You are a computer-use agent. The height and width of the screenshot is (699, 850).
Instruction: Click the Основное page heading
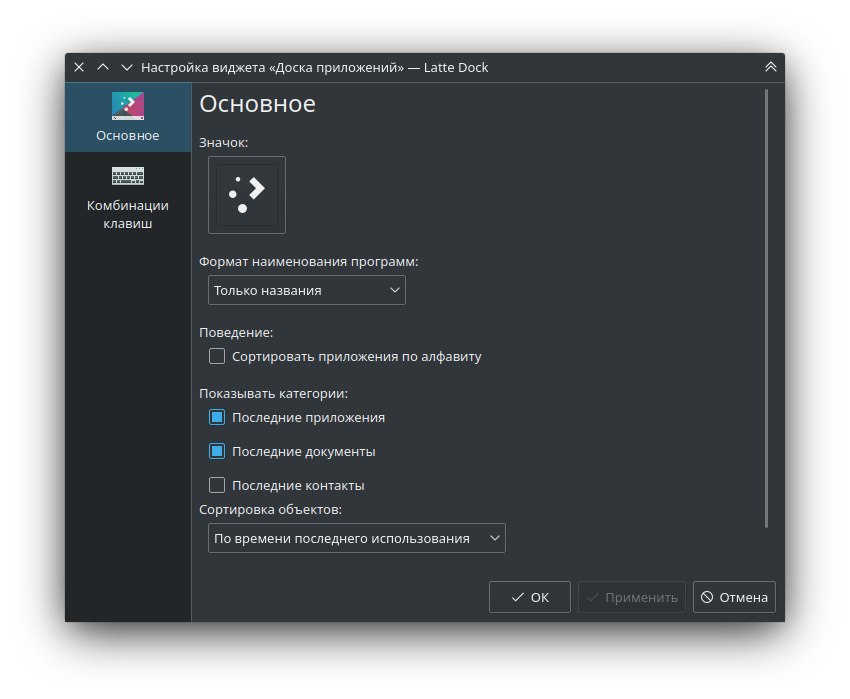click(257, 104)
